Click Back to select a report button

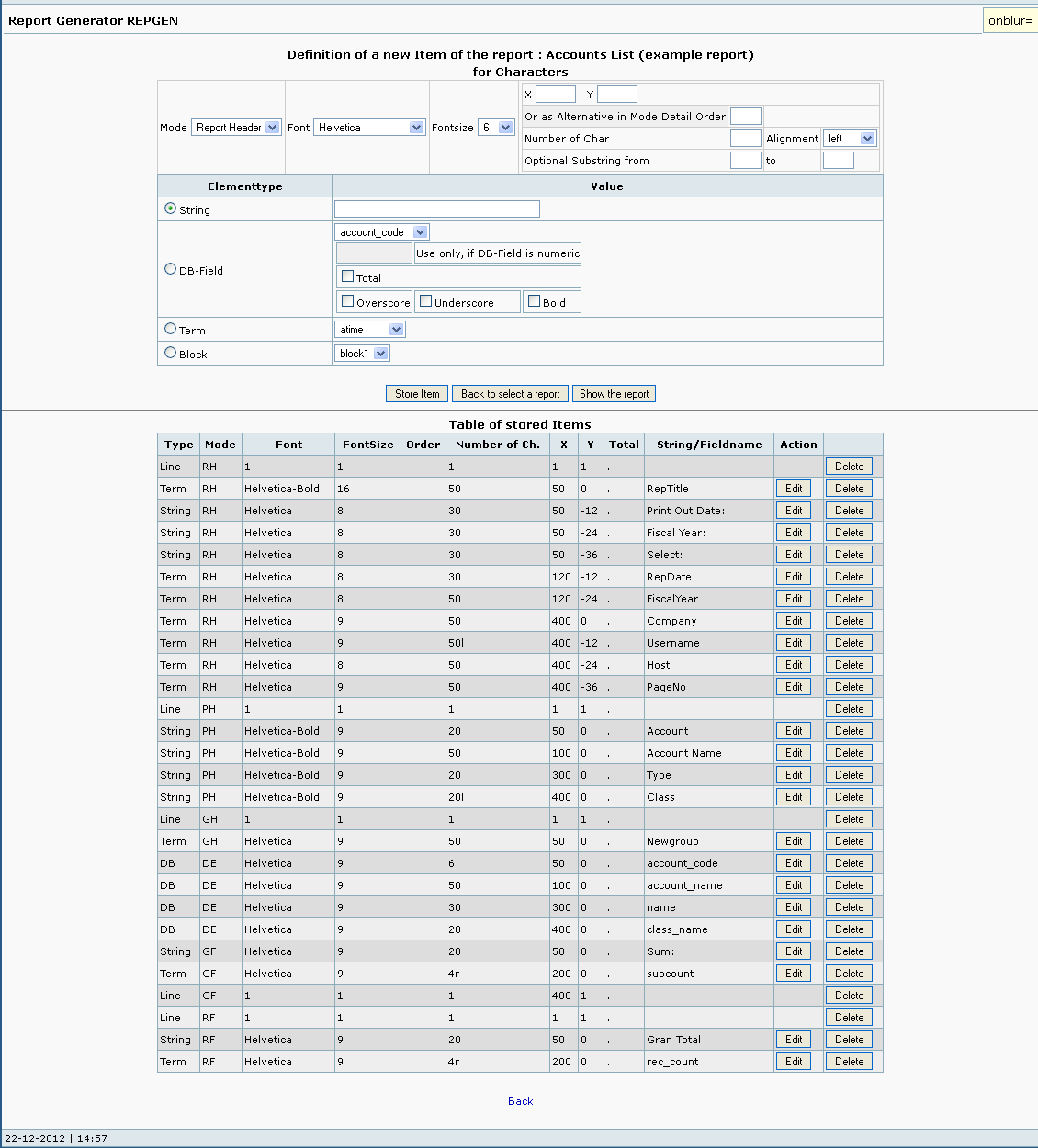(510, 394)
